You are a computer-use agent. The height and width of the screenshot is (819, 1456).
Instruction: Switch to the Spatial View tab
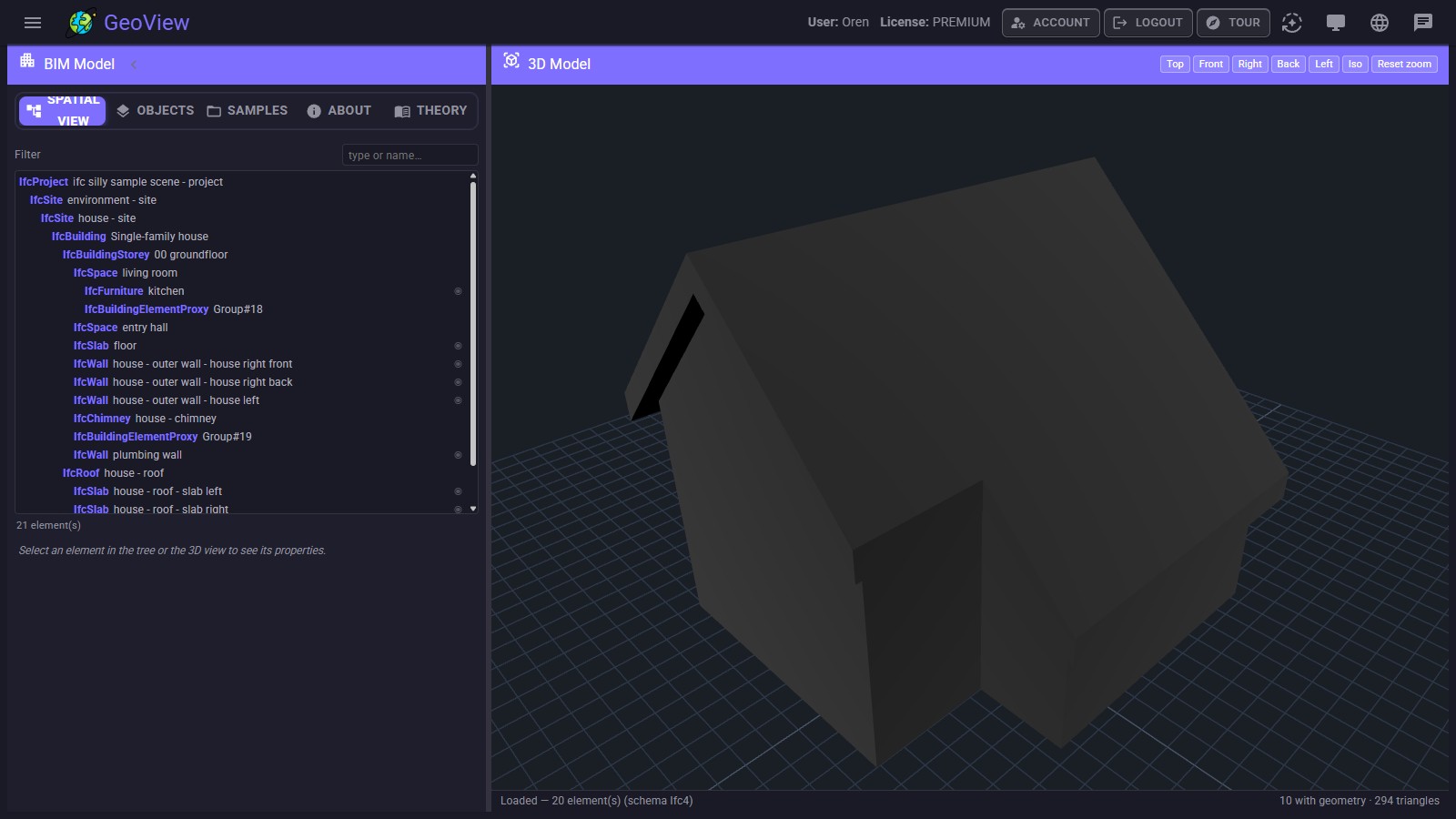tap(63, 110)
